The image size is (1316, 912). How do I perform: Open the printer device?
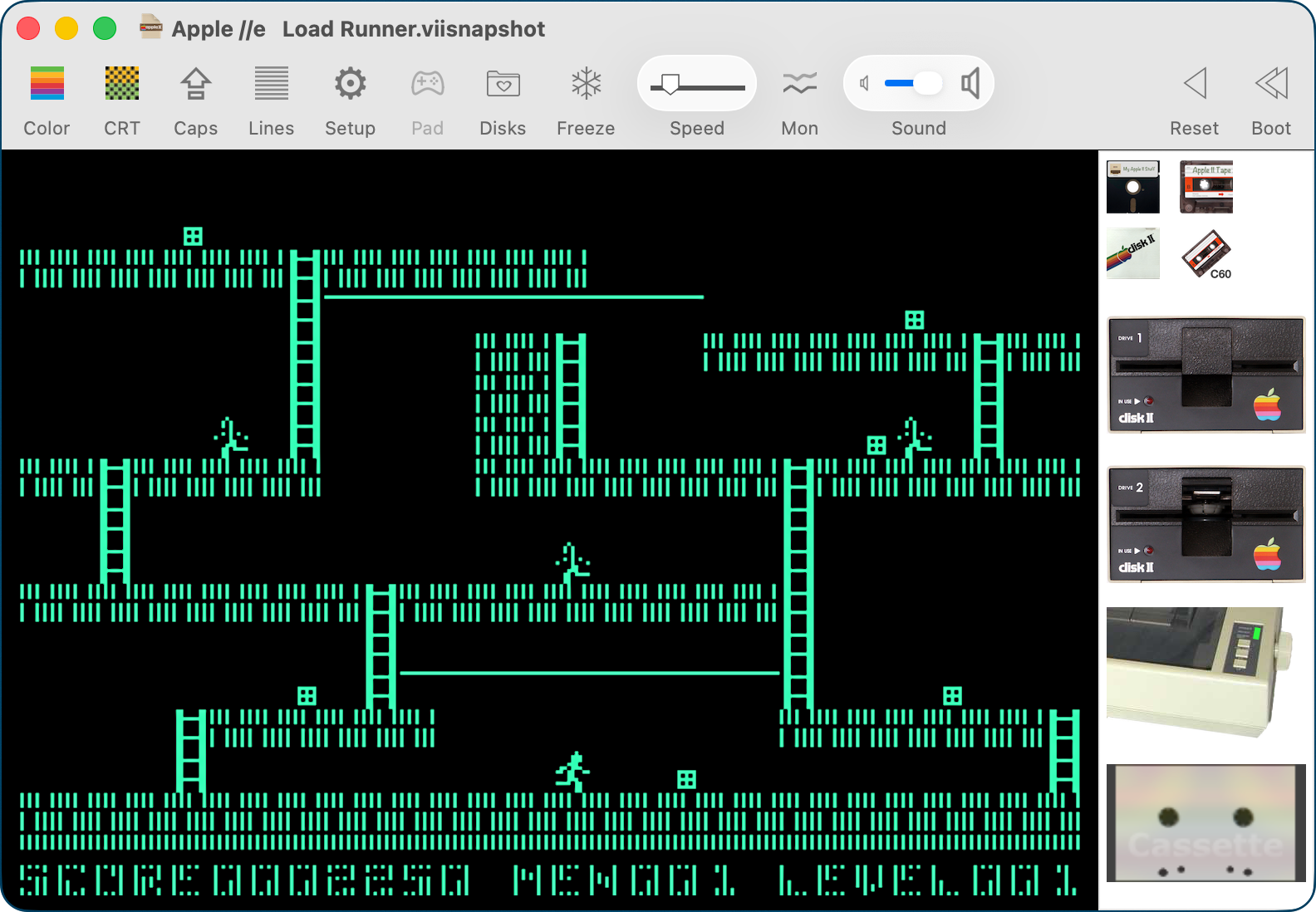pos(1201,671)
